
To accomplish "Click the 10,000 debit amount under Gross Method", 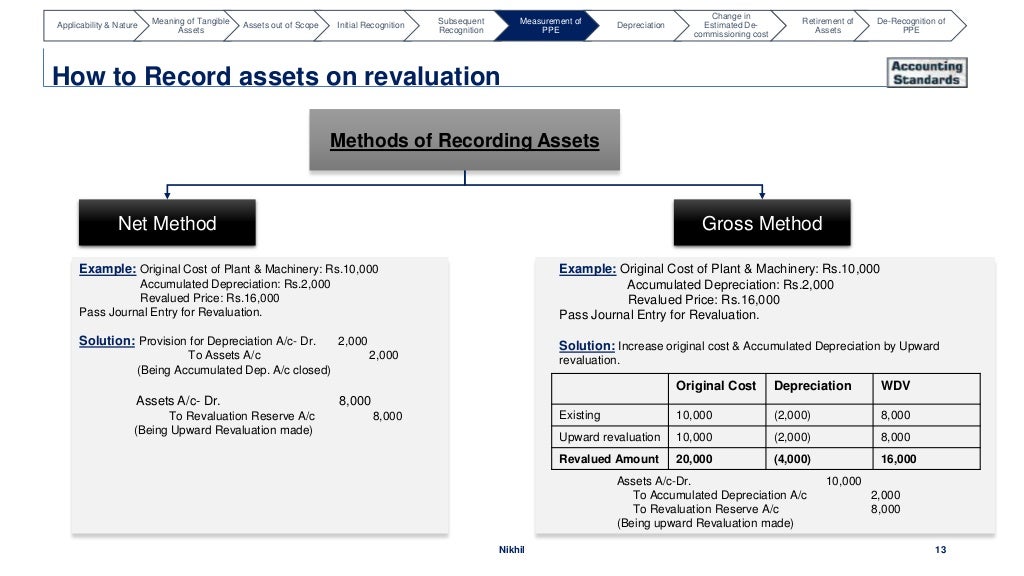I will (x=844, y=481).
